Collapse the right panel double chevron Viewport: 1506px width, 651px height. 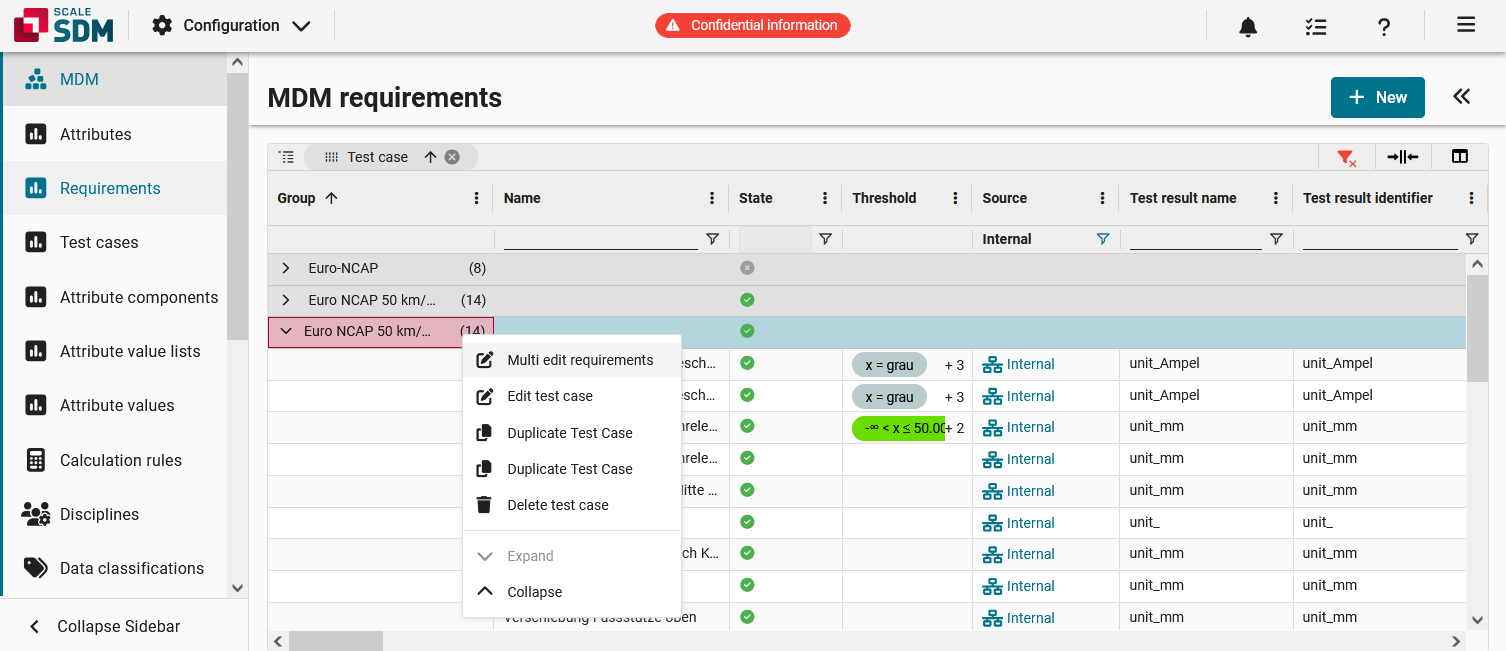click(x=1462, y=96)
